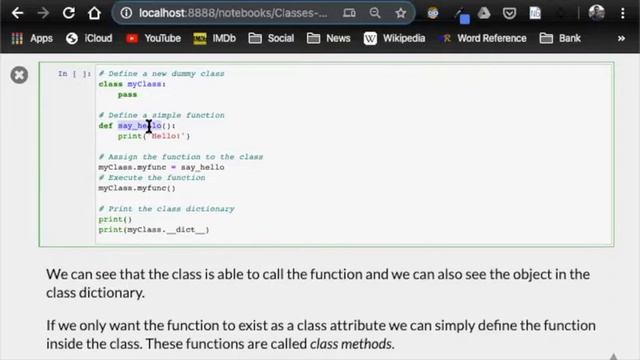Viewport: 640px width, 360px height.
Task: Click the browser forward arrow
Action: (x=43, y=13)
